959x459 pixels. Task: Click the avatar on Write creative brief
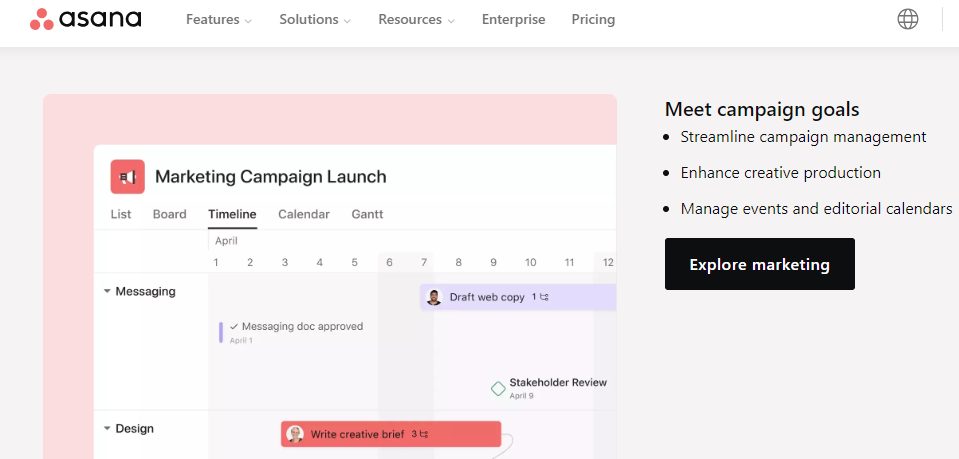click(x=295, y=434)
